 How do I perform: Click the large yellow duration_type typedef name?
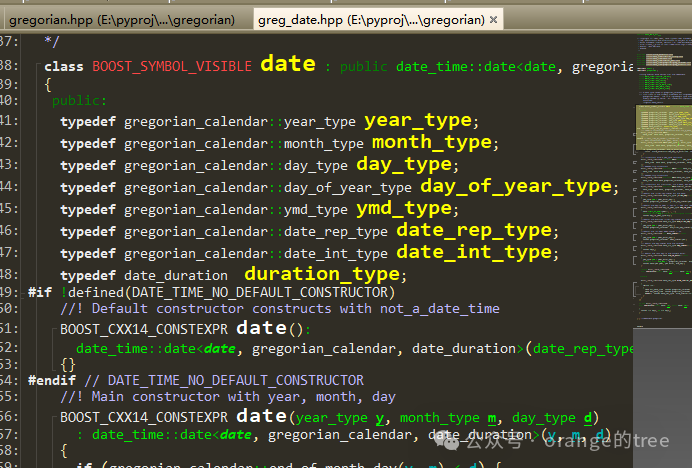322,274
